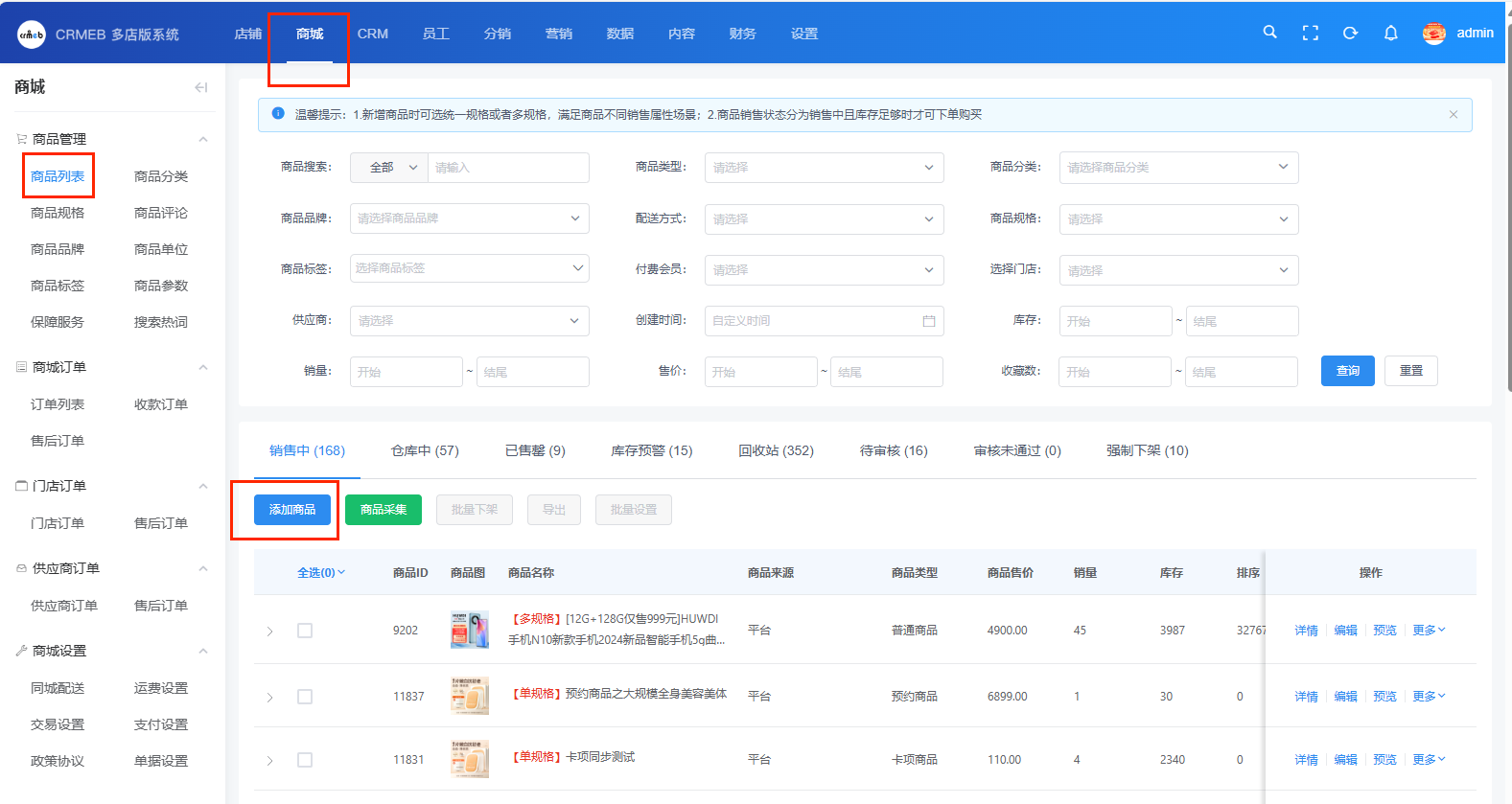Open the notifications bell
1512x804 pixels.
[x=1390, y=33]
